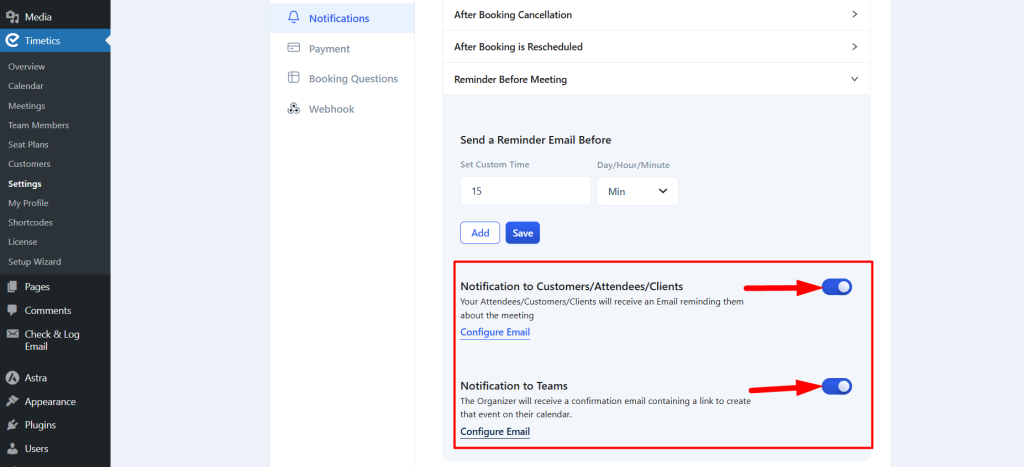Click Configure Email under Customers notification
The width and height of the screenshot is (1024, 467).
495,332
